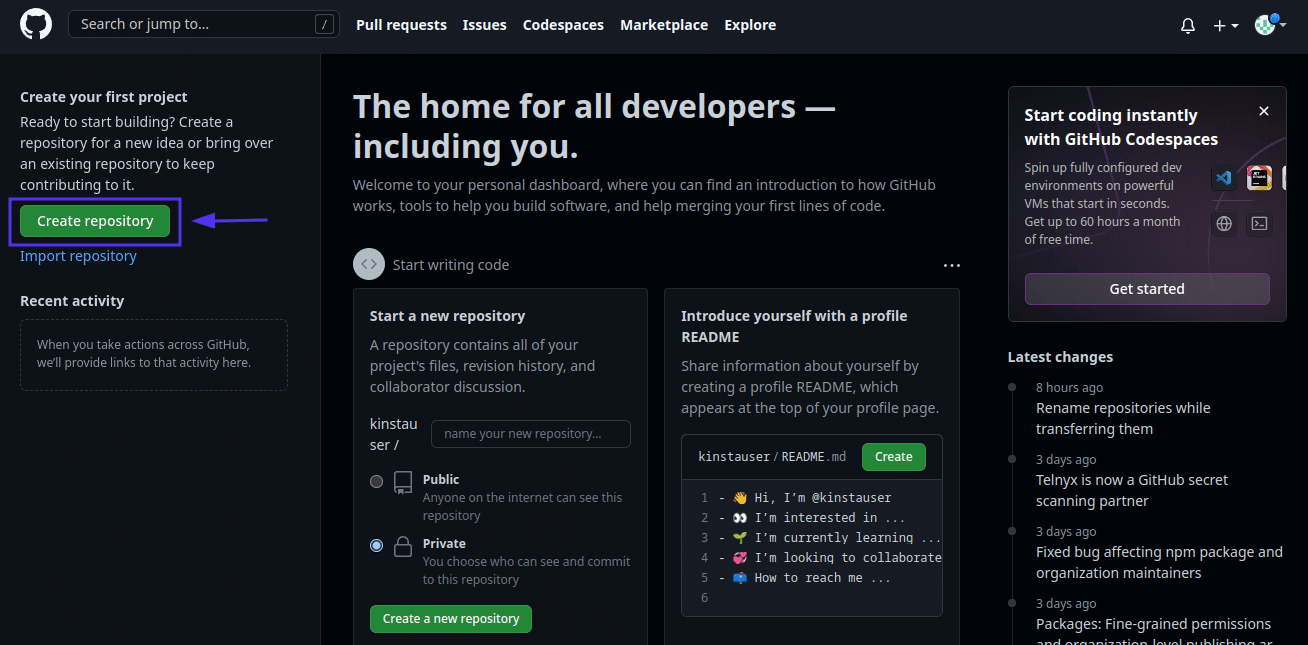Click the 'Latest changes' heading
The height and width of the screenshot is (645, 1308).
tap(1060, 357)
